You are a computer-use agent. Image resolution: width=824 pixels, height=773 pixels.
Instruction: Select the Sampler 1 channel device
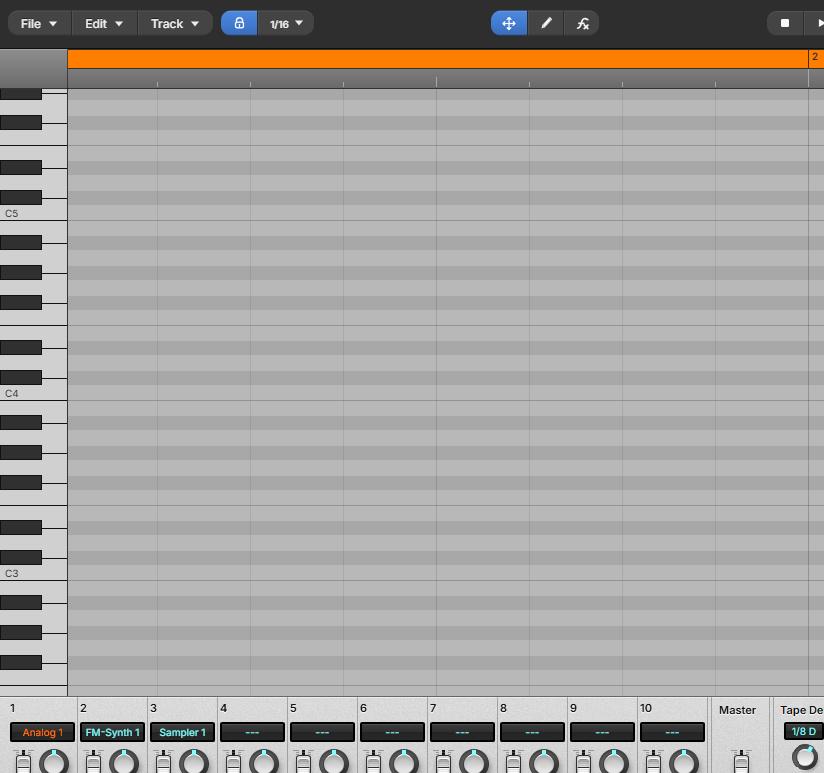[182, 732]
